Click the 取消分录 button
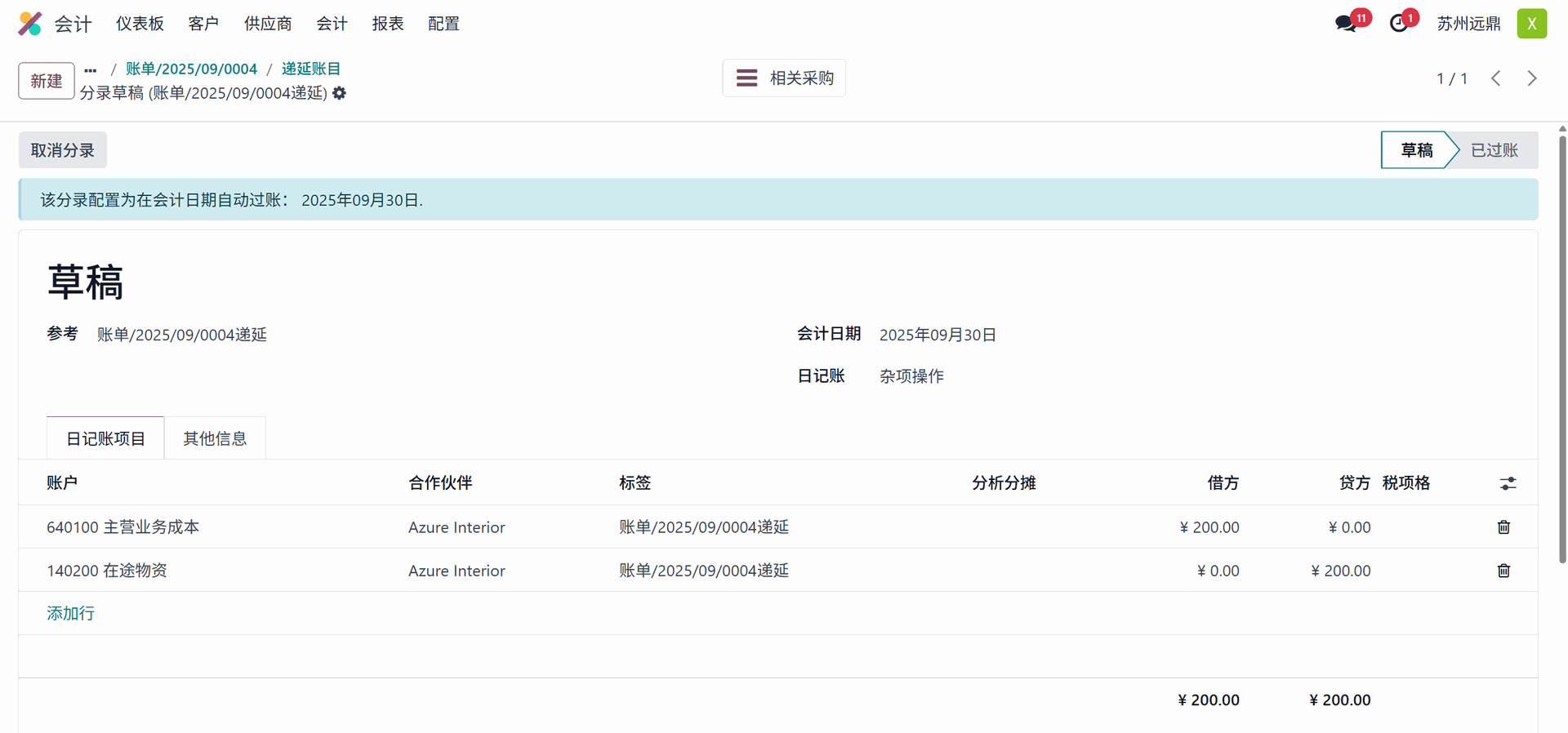The width and height of the screenshot is (1568, 733). 63,150
